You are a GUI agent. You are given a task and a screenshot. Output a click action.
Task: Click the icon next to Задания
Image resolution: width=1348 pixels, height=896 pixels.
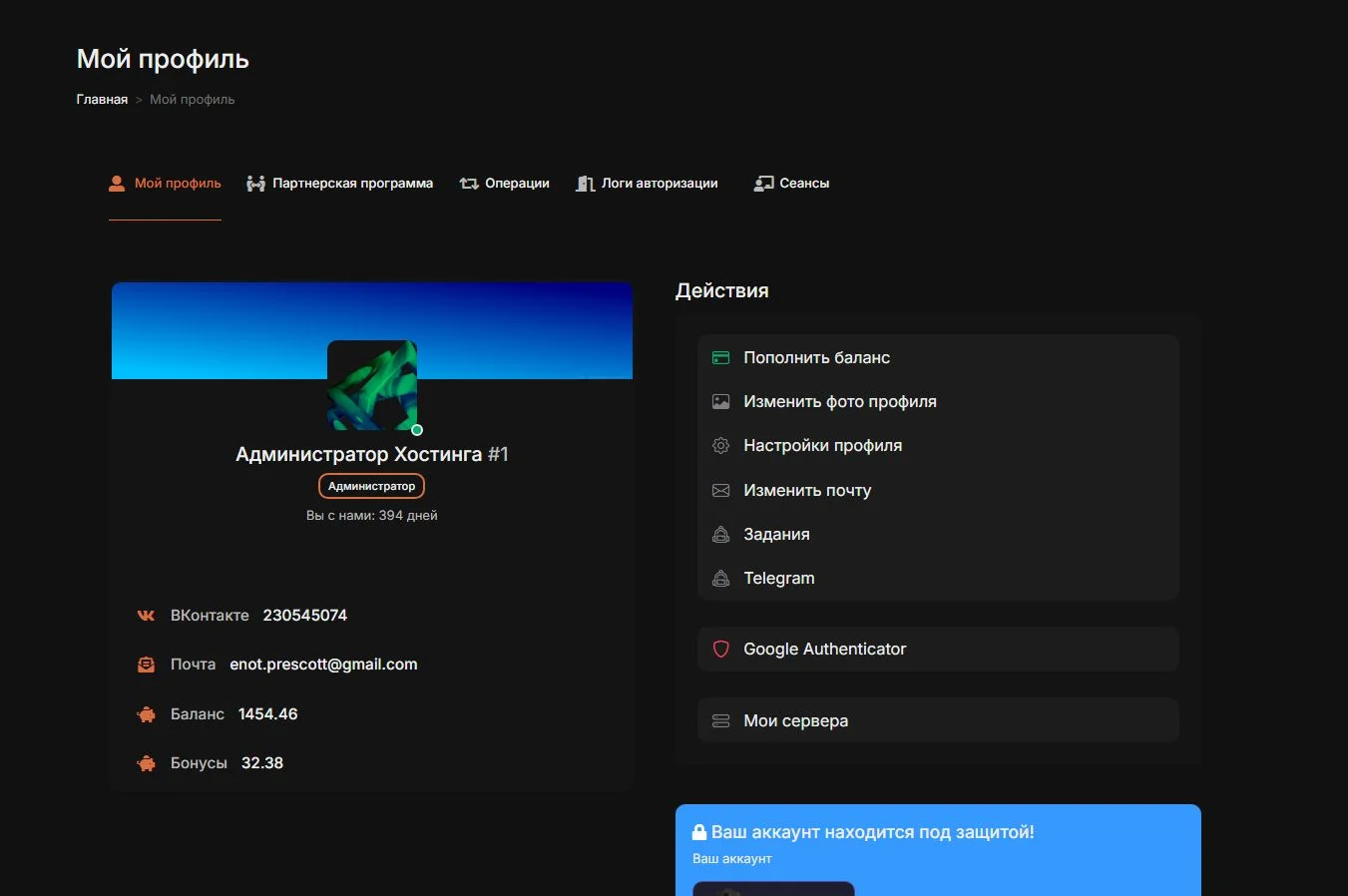coord(720,535)
